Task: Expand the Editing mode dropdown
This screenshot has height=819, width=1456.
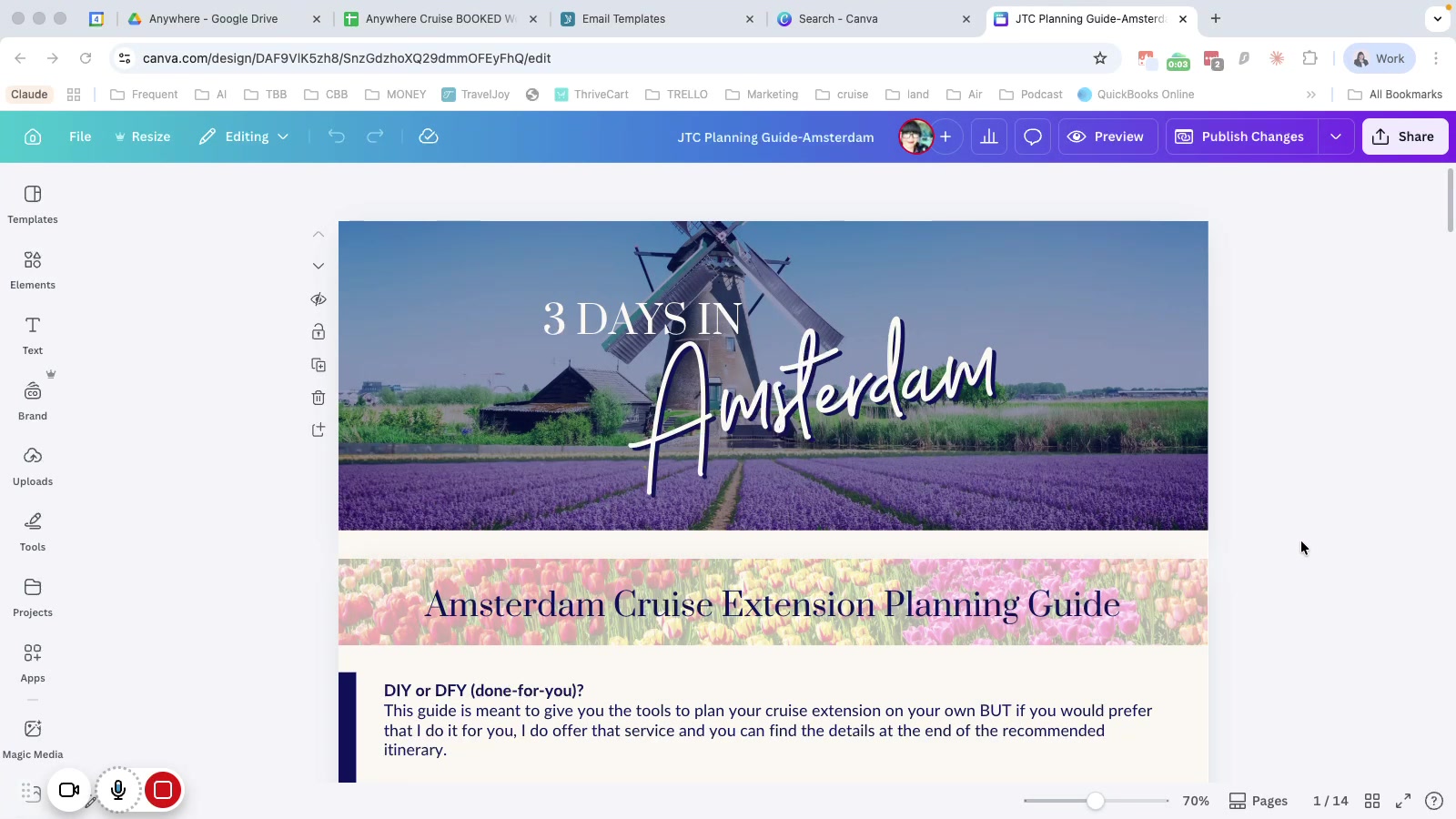Action: pos(245,136)
